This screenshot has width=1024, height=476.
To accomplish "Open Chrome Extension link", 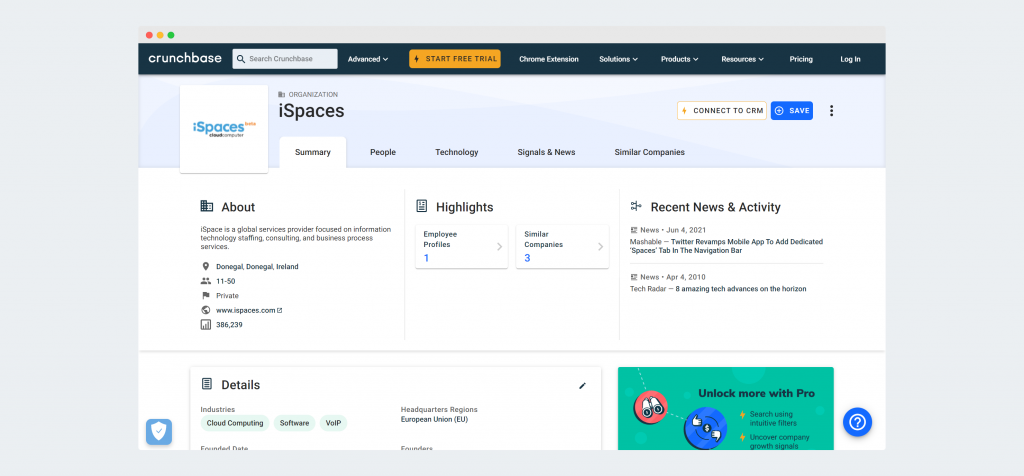I will pyautogui.click(x=549, y=59).
